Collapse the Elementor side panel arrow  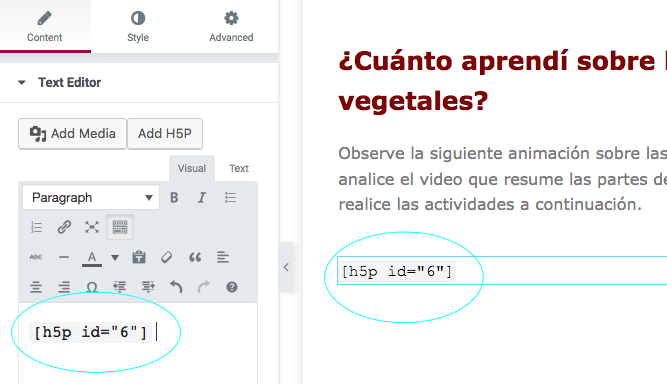point(286,267)
